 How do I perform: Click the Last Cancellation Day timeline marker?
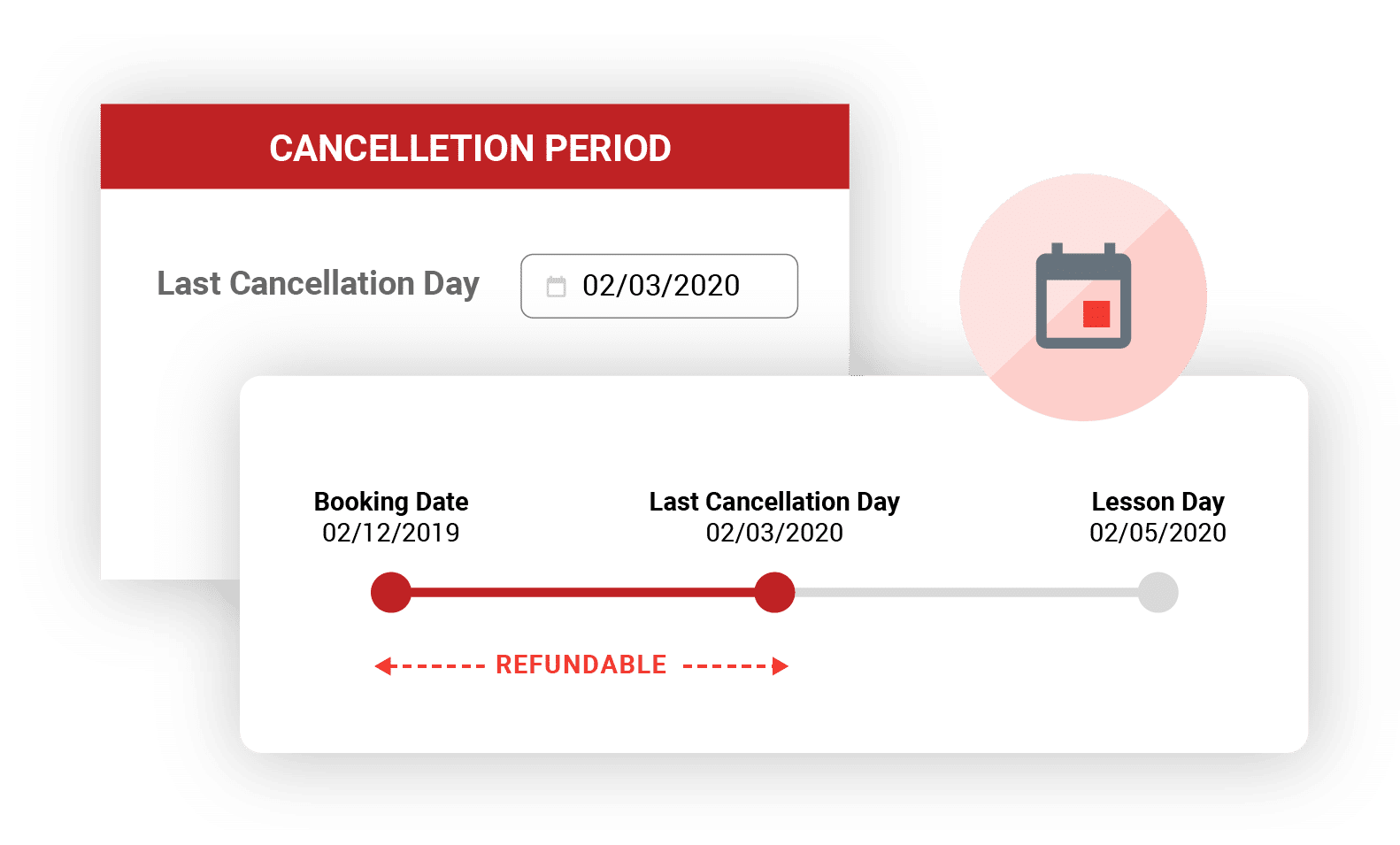pos(774,593)
